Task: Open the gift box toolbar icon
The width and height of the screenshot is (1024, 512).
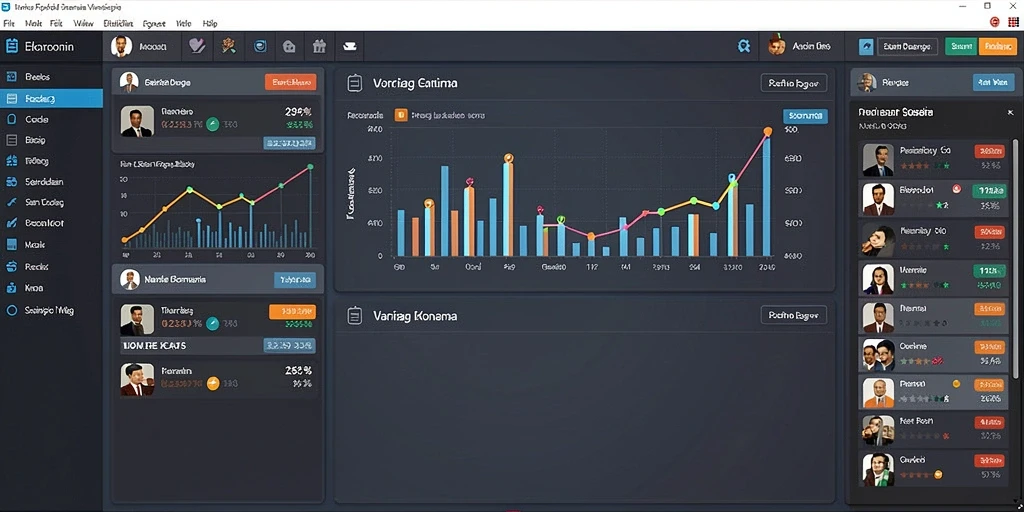Action: (319, 46)
